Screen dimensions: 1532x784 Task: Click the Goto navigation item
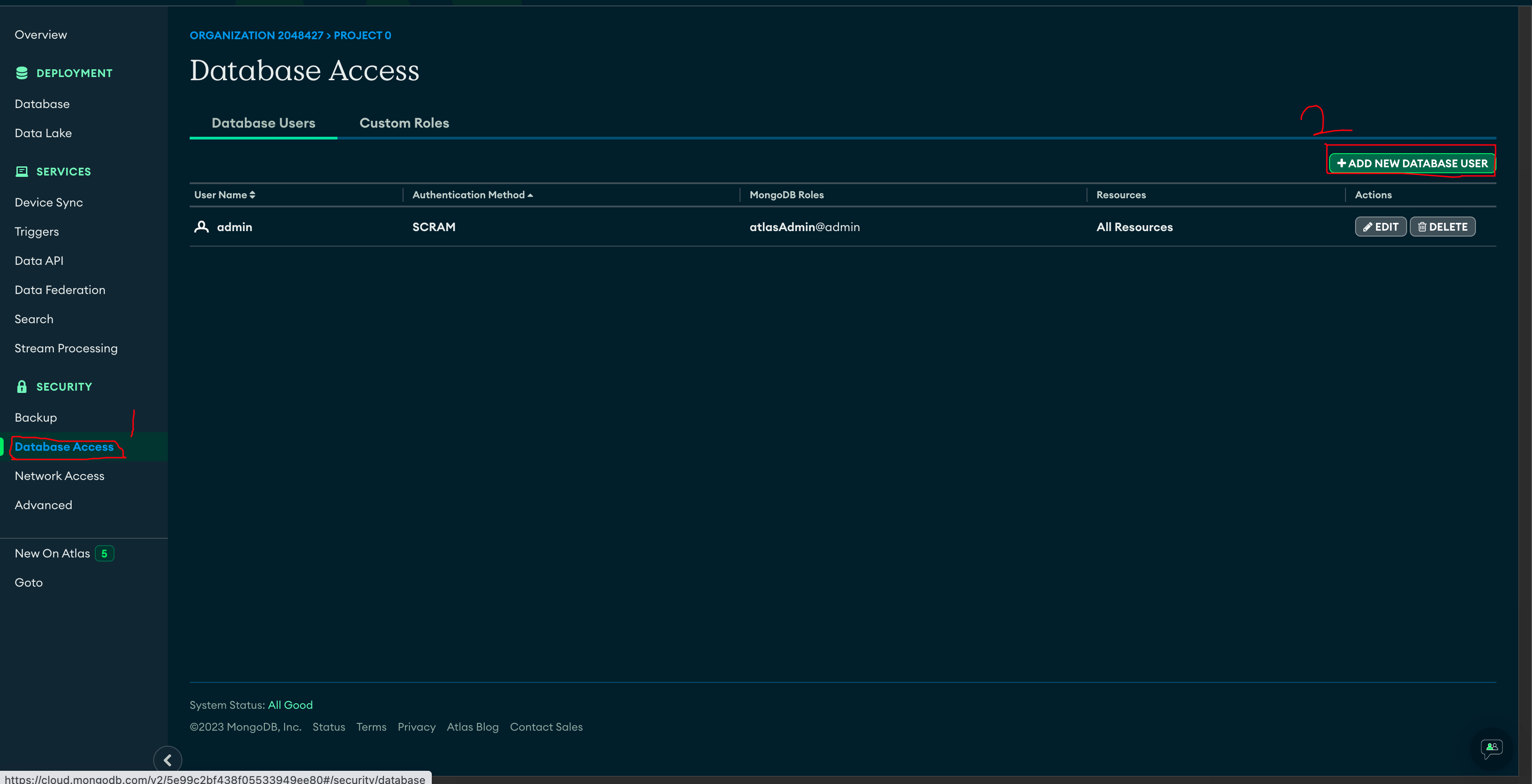[28, 582]
